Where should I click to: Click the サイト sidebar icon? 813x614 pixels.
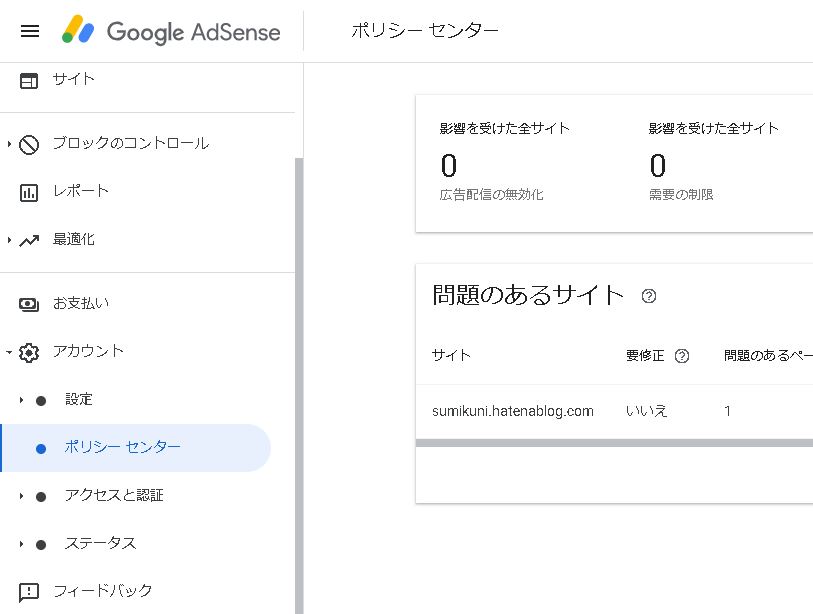[x=29, y=81]
